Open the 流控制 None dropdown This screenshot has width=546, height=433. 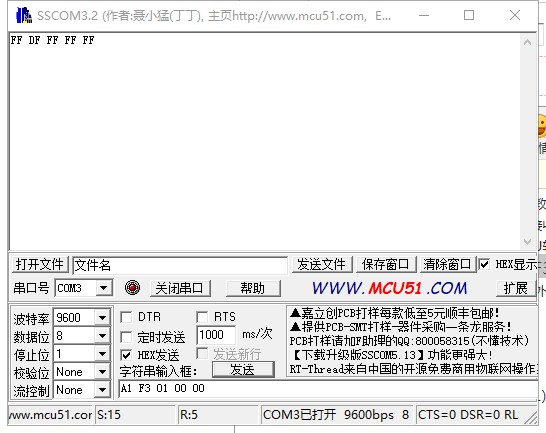[x=102, y=390]
